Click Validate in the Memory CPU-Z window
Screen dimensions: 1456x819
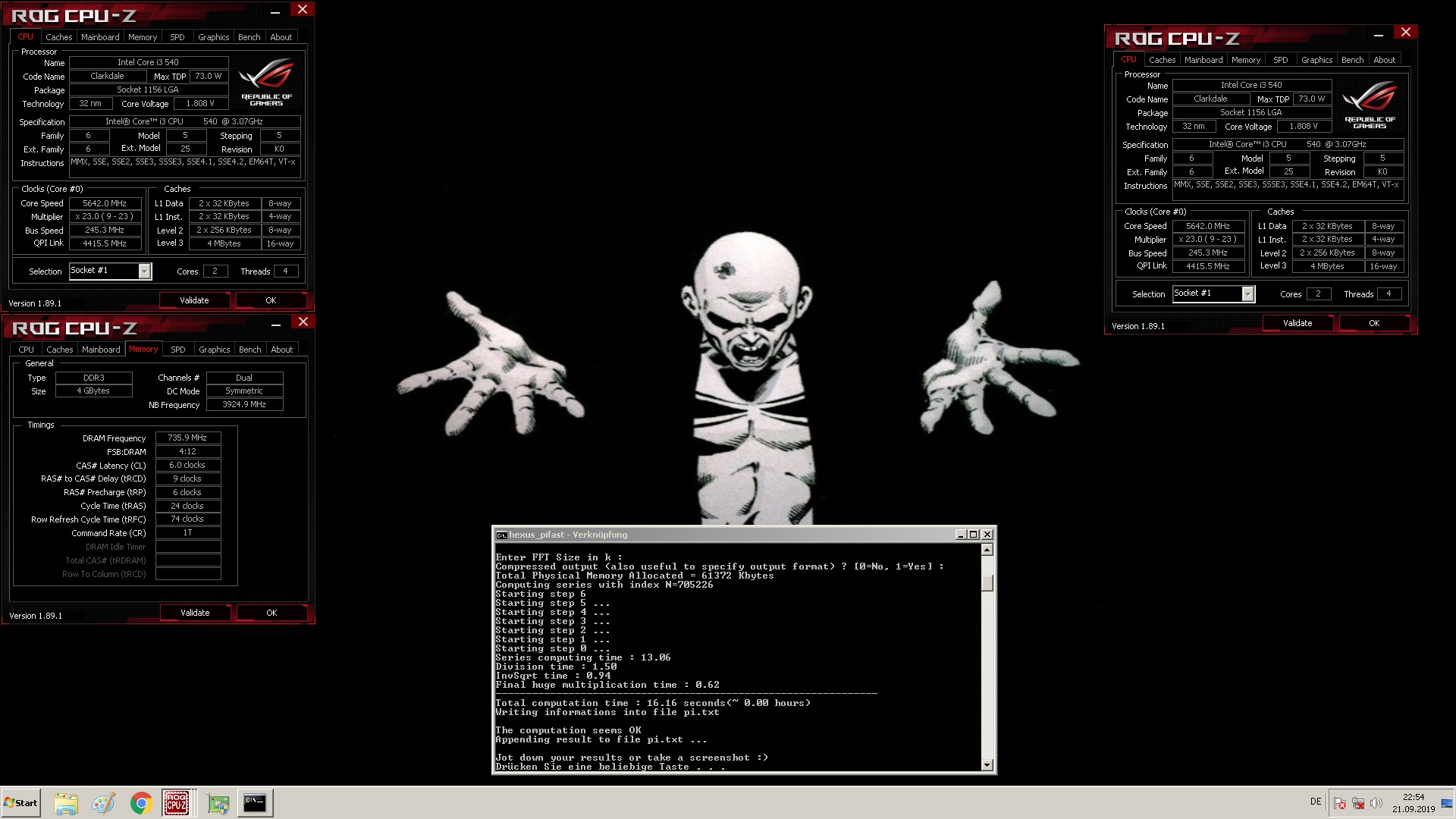coord(195,613)
